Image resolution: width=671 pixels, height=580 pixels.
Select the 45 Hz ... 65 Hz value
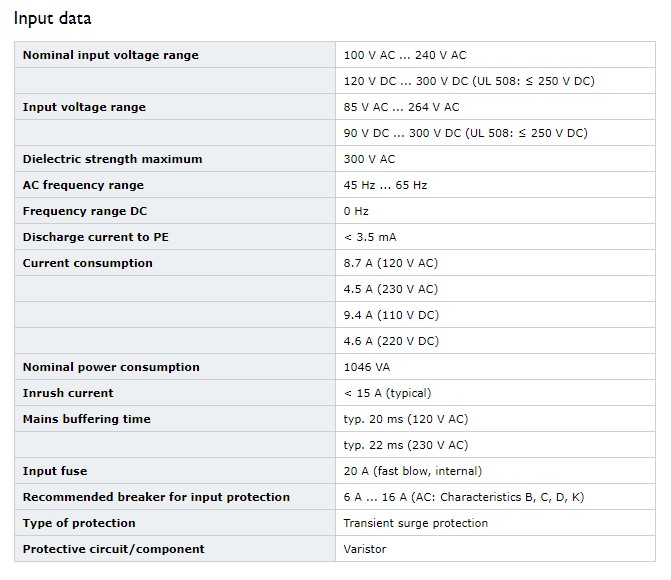point(385,185)
